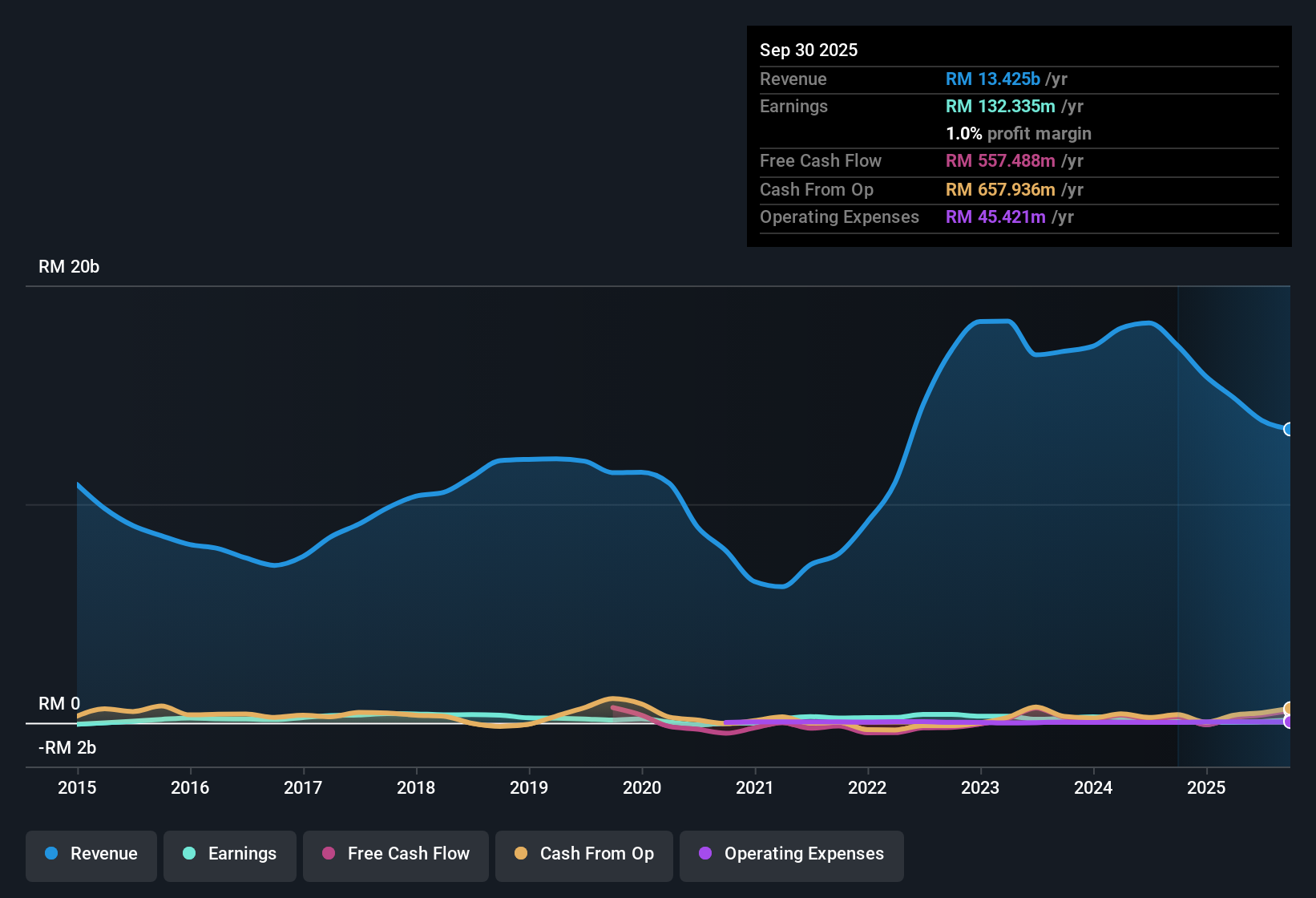The width and height of the screenshot is (1316, 898).
Task: Toggle the Revenue series visibility
Action: click(91, 854)
